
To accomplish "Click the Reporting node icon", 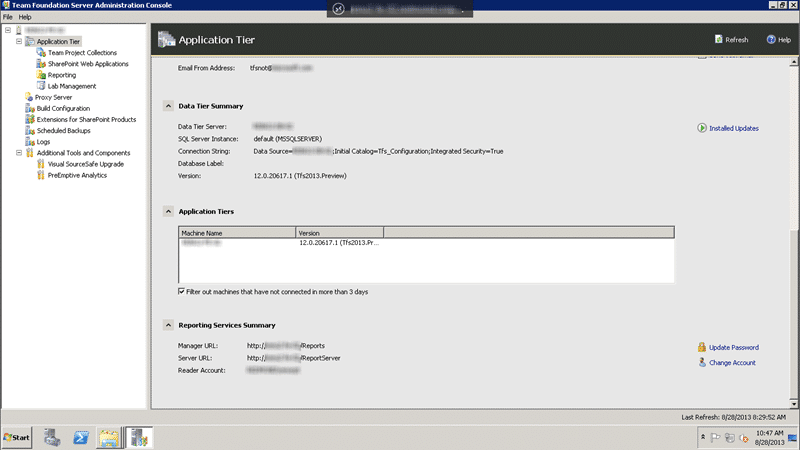I will tap(41, 75).
